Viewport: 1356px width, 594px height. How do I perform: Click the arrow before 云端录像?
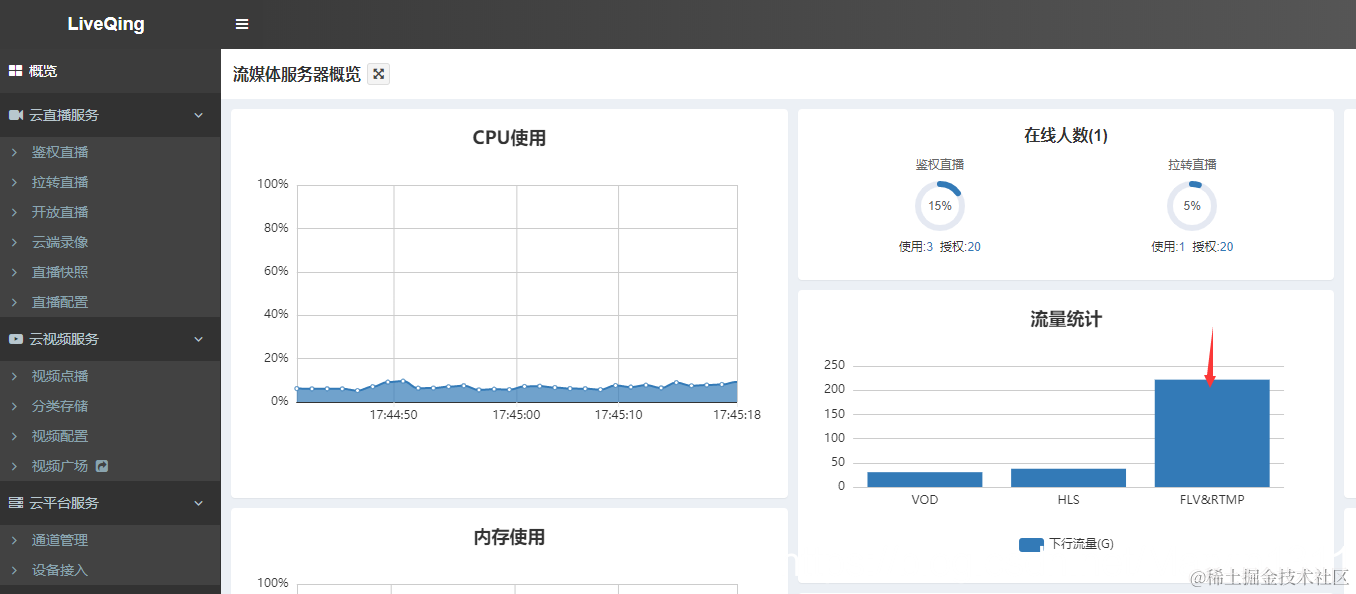coord(14,242)
